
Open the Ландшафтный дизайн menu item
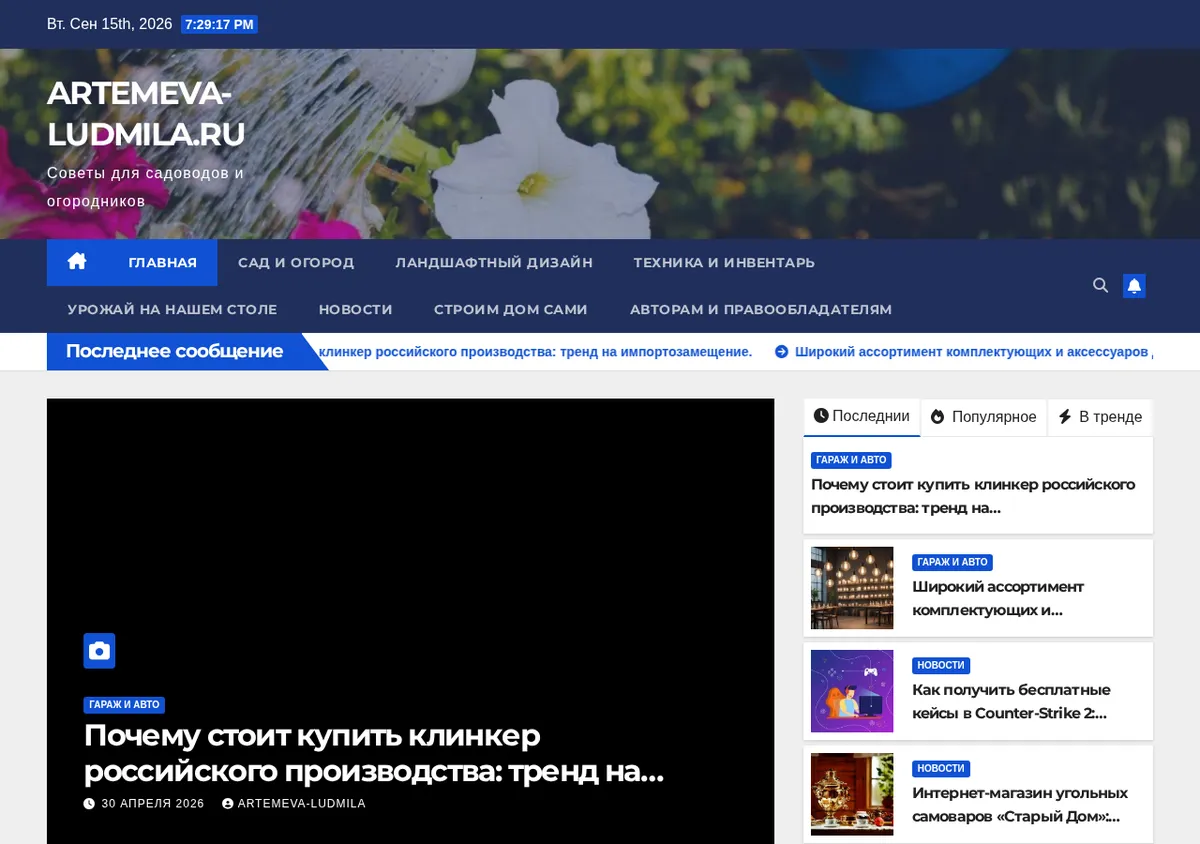click(494, 262)
